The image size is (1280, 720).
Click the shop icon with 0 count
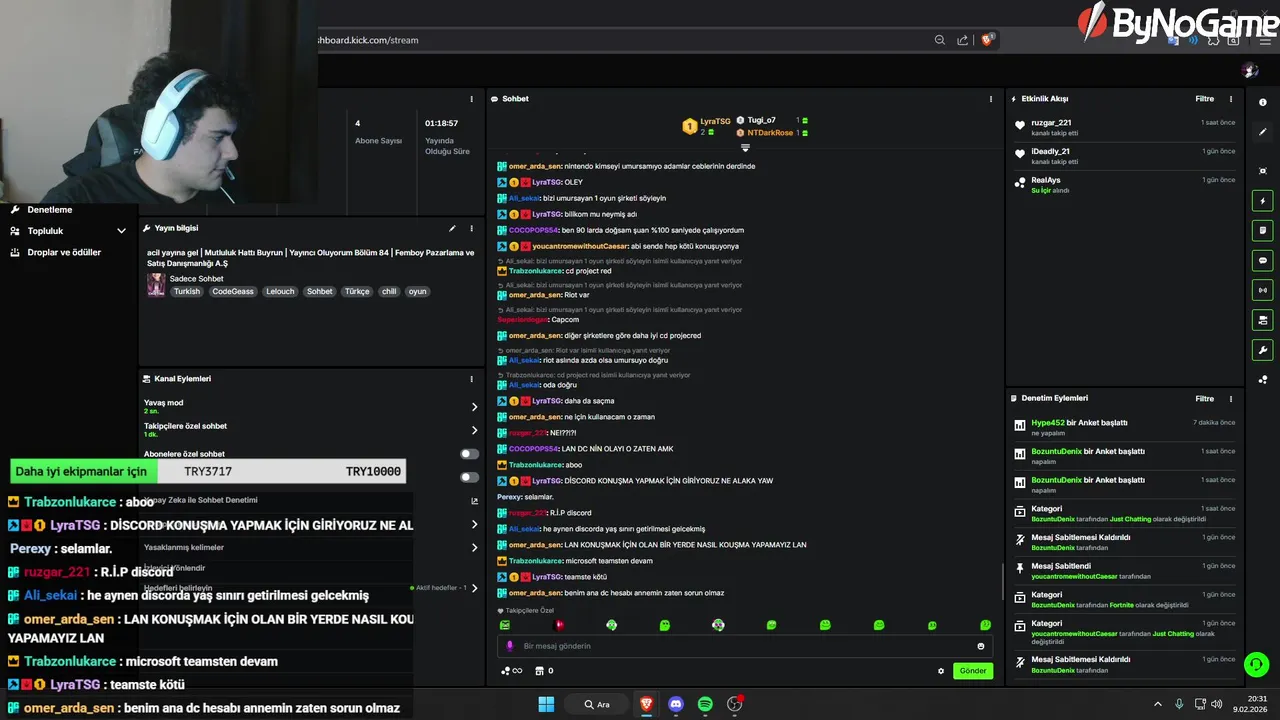pos(545,671)
